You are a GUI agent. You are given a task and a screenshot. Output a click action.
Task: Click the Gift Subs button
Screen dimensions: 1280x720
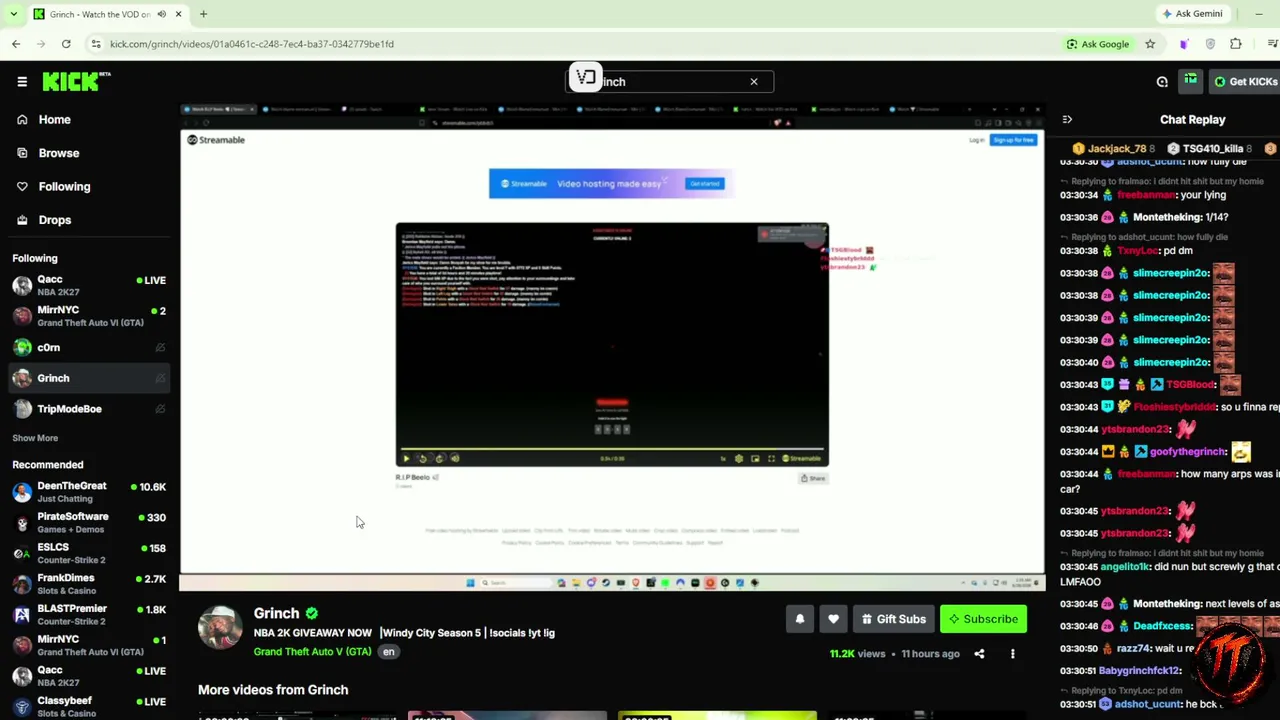tap(893, 619)
